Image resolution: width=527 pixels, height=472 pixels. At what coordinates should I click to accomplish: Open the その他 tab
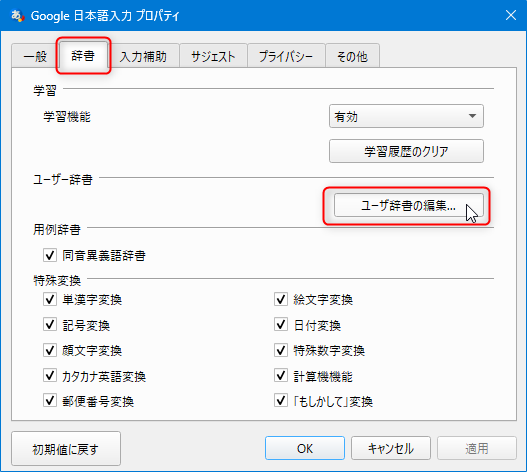coord(353,56)
